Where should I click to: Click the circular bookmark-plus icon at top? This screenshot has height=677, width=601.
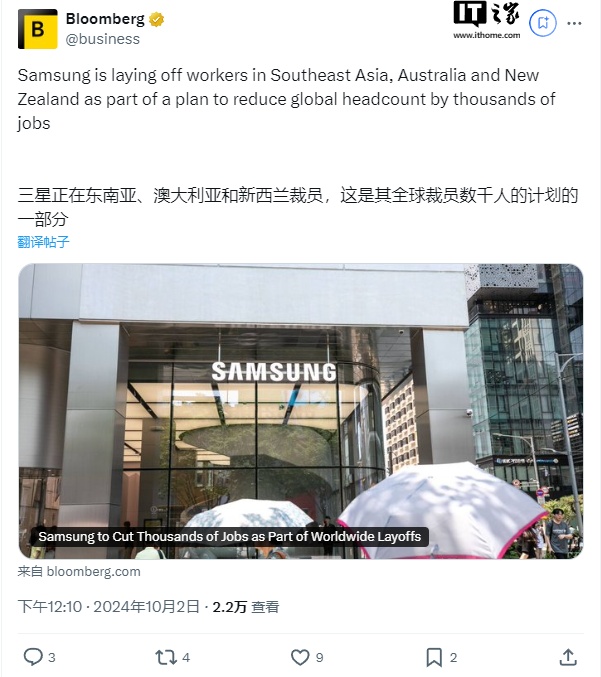pos(543,22)
